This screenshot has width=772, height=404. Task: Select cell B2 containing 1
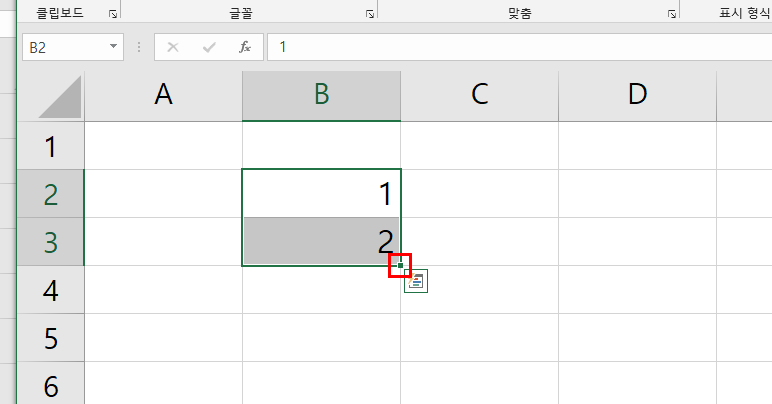coord(320,194)
